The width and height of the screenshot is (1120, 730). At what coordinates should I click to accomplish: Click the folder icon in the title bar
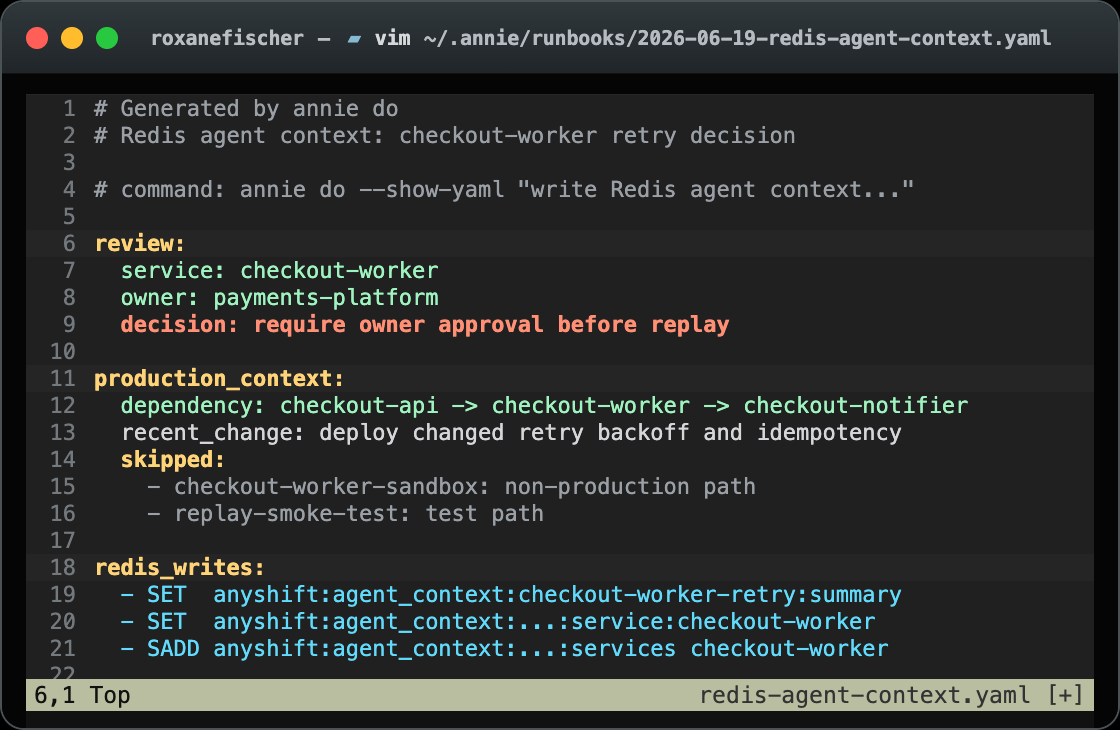point(354,39)
